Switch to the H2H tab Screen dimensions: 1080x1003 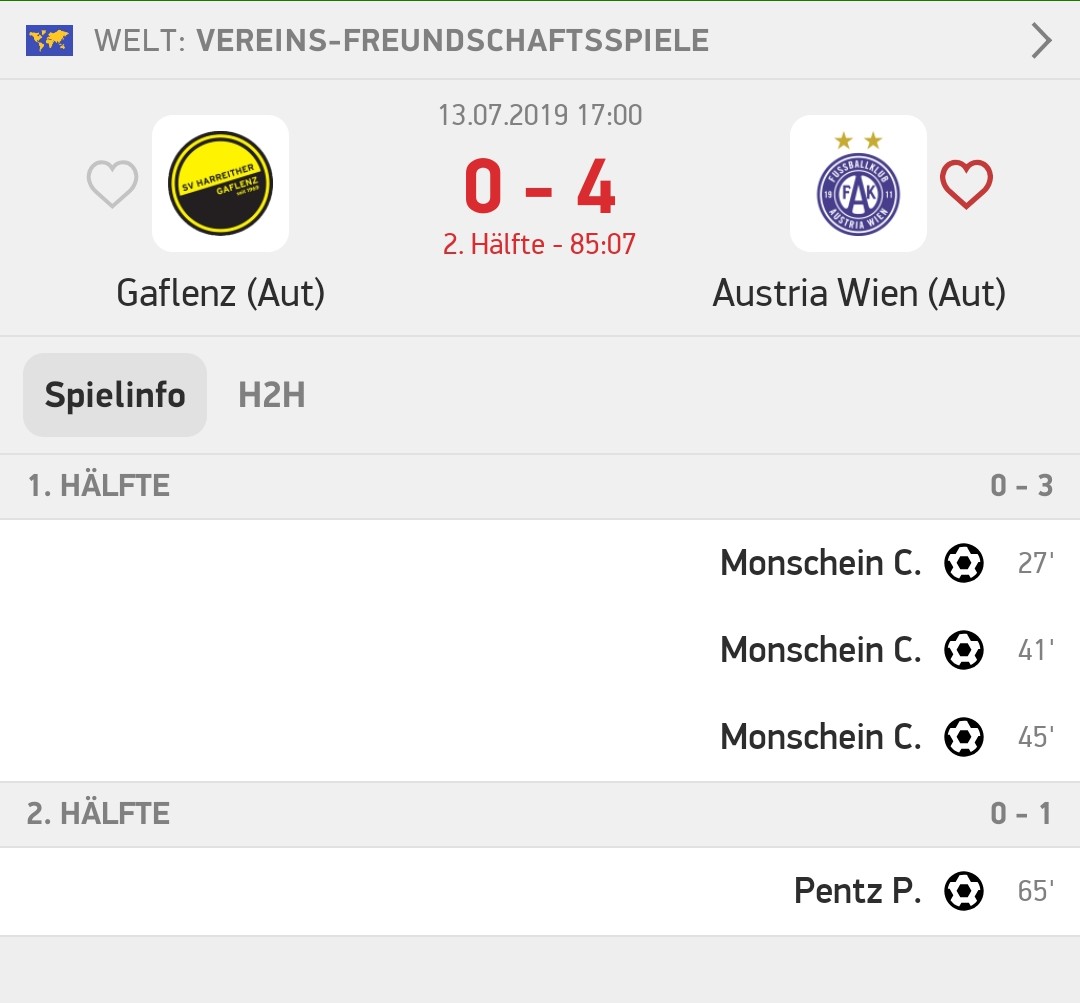click(271, 395)
